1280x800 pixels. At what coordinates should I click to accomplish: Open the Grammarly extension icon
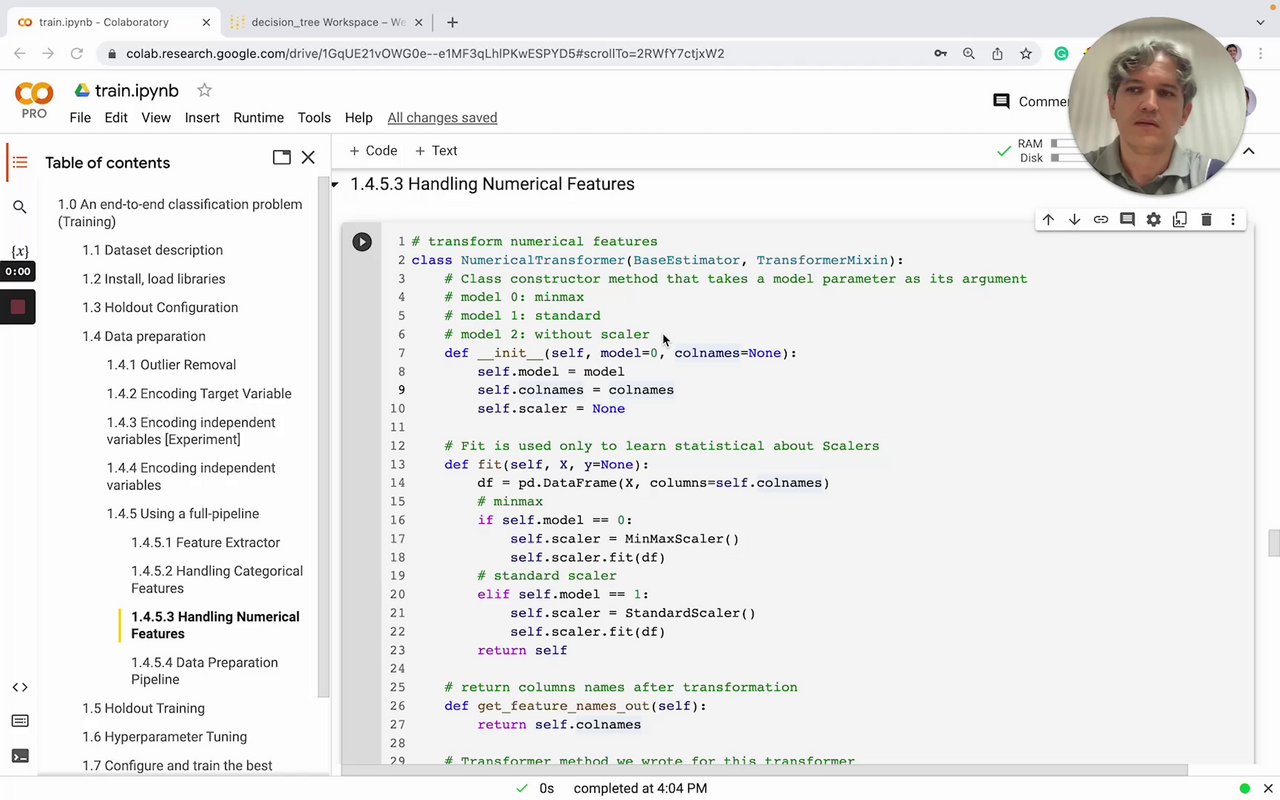pyautogui.click(x=1061, y=54)
